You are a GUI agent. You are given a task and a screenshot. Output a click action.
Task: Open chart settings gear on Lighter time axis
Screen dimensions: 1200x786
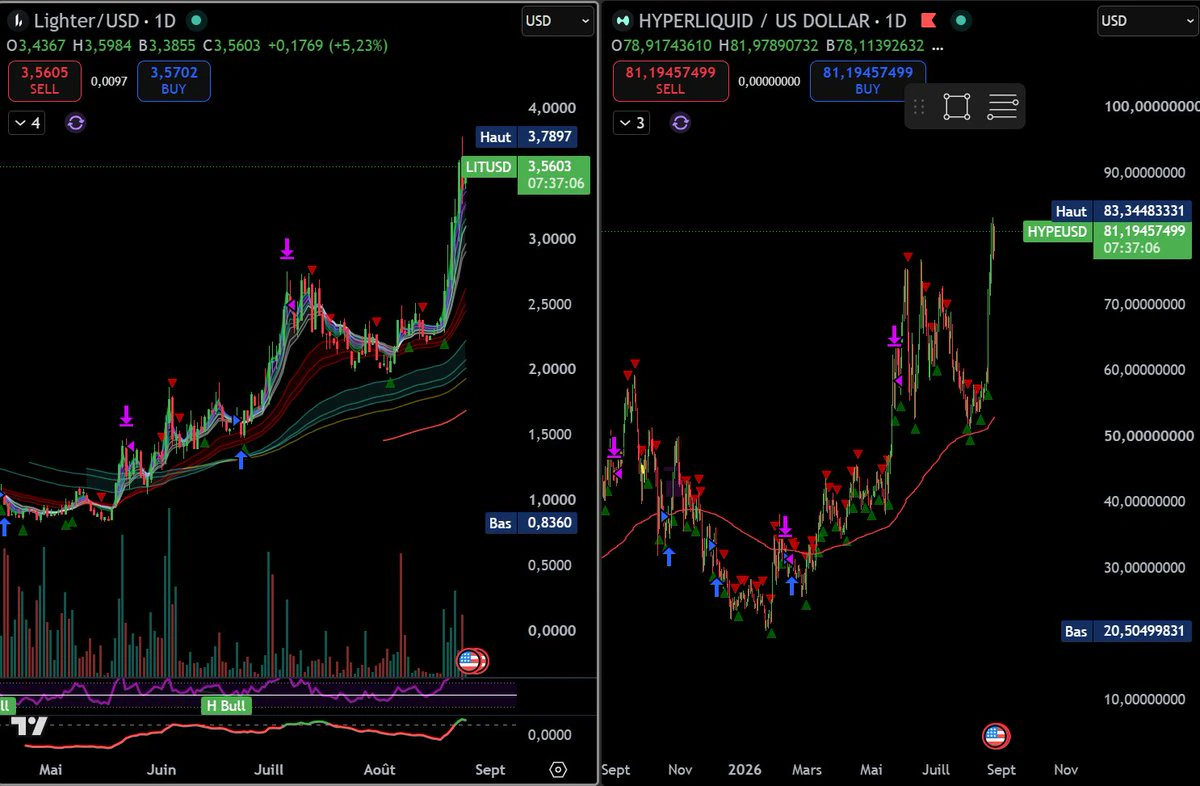coord(558,769)
